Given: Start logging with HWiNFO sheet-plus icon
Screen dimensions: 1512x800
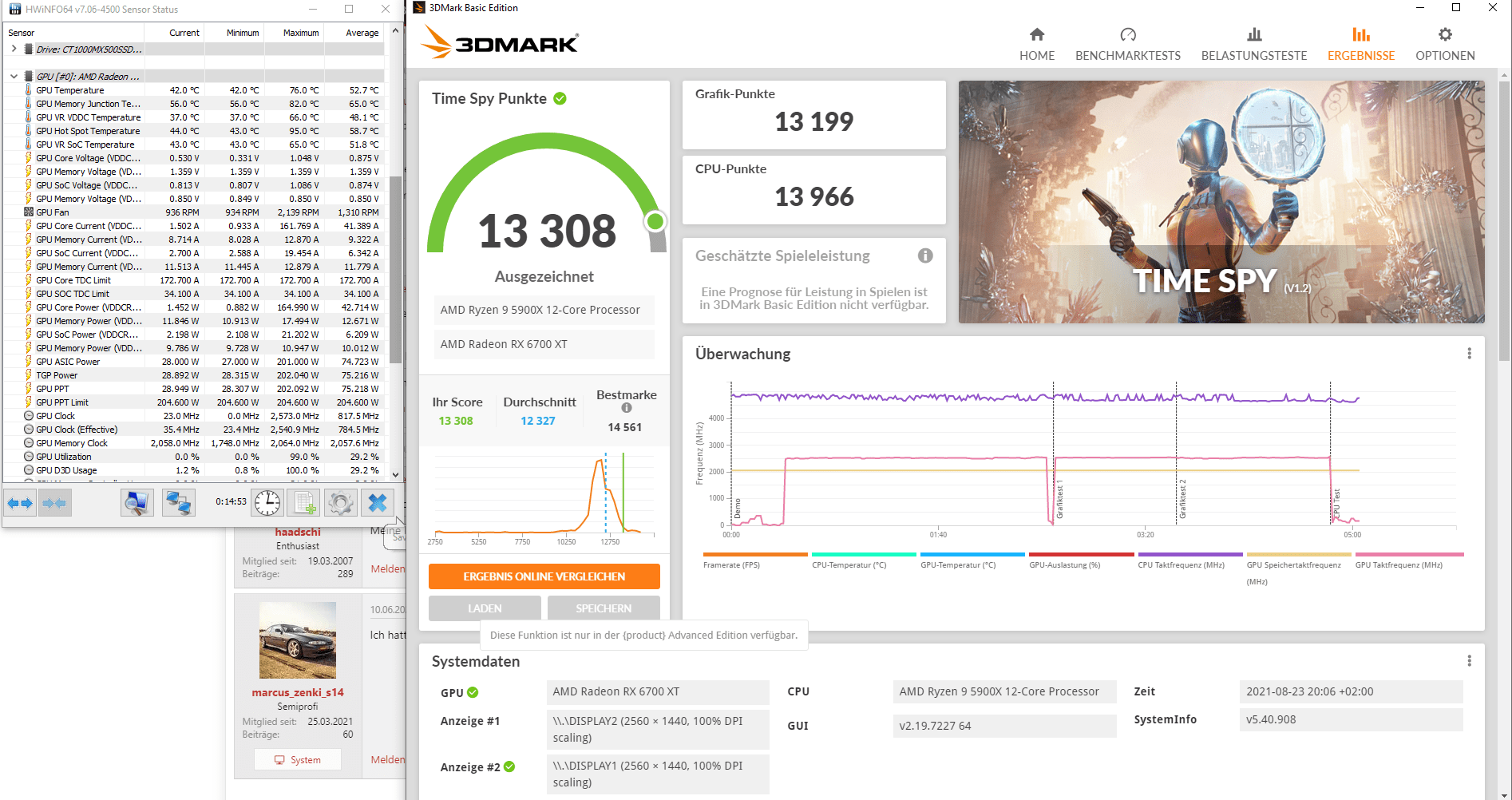Looking at the screenshot, I should (304, 502).
